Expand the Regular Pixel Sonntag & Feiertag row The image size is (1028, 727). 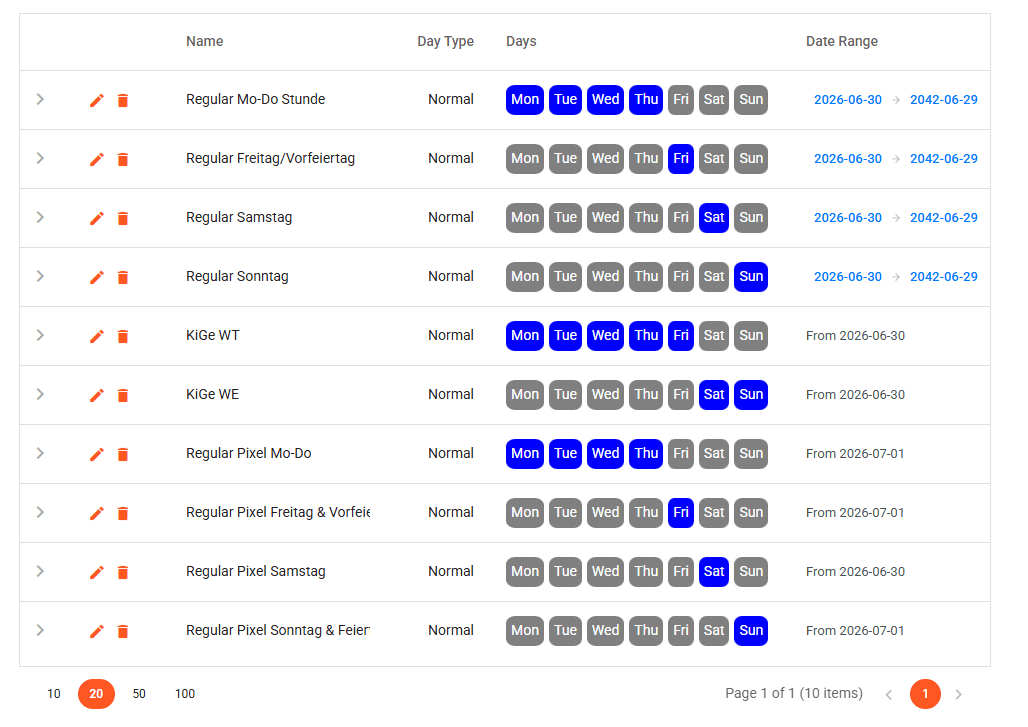point(40,630)
